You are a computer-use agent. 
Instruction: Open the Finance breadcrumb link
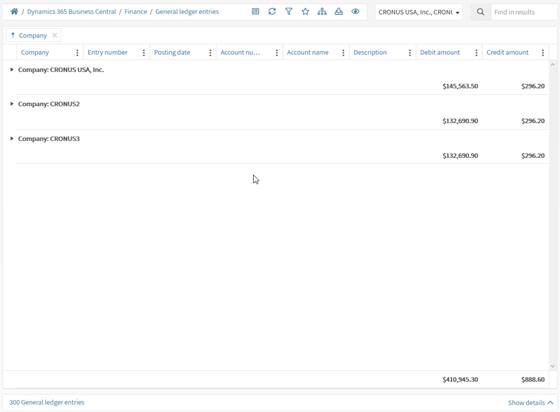tap(136, 11)
